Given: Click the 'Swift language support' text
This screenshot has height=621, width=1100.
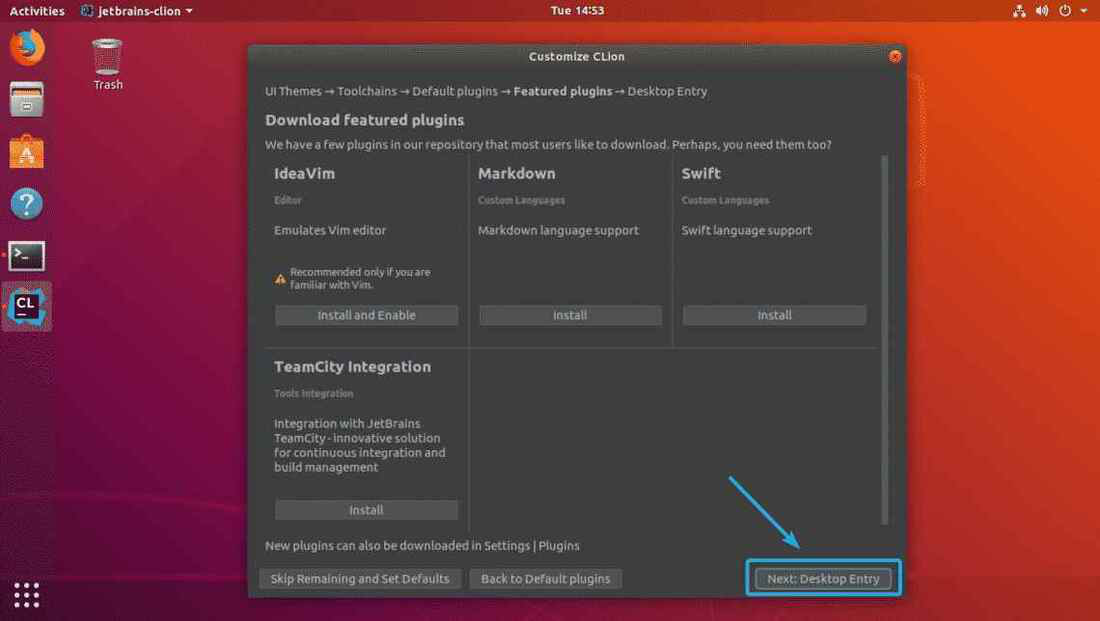Looking at the screenshot, I should click(x=746, y=230).
